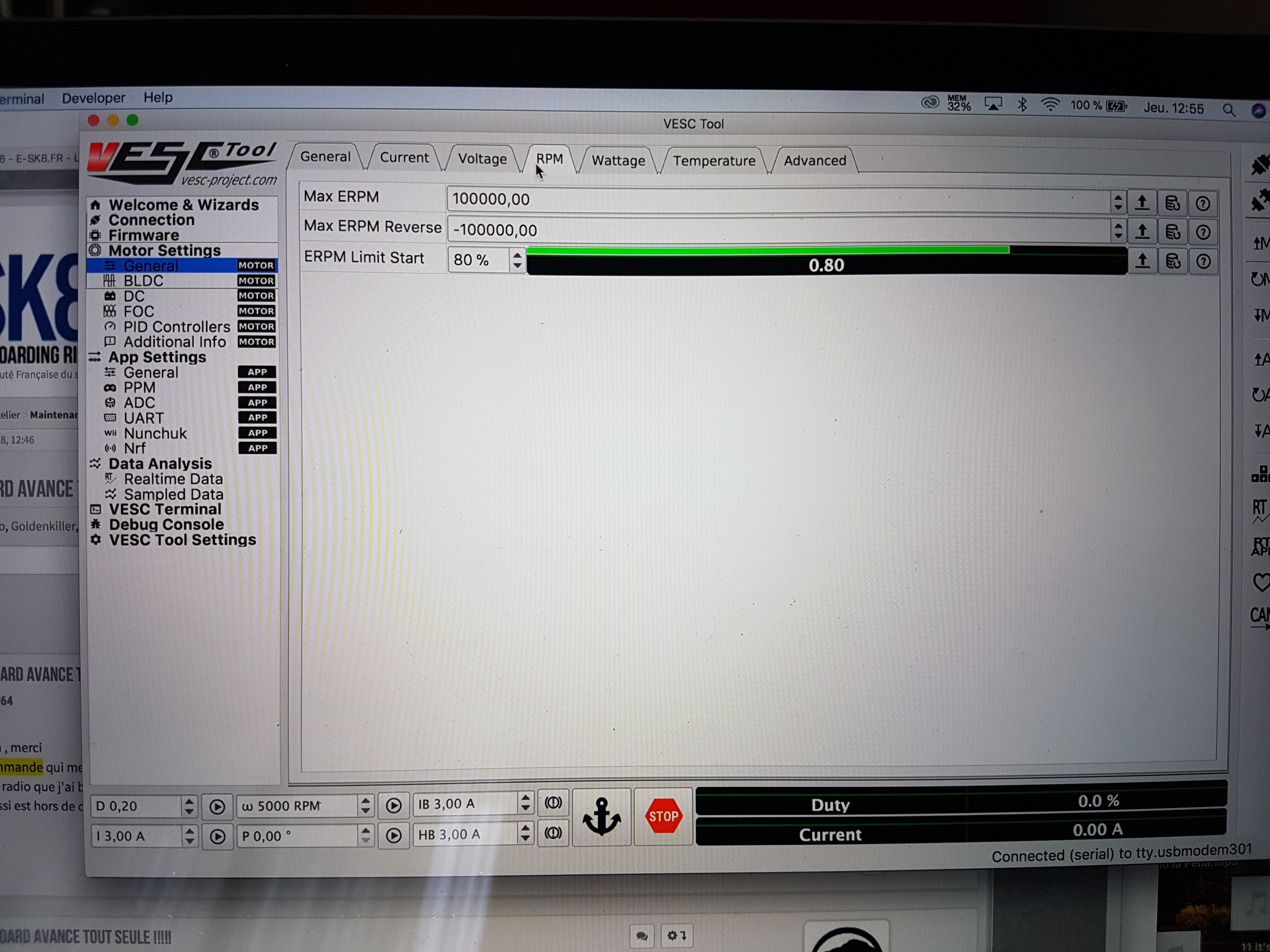Image resolution: width=1270 pixels, height=952 pixels.
Task: Open UART app settings
Action: click(x=182, y=418)
